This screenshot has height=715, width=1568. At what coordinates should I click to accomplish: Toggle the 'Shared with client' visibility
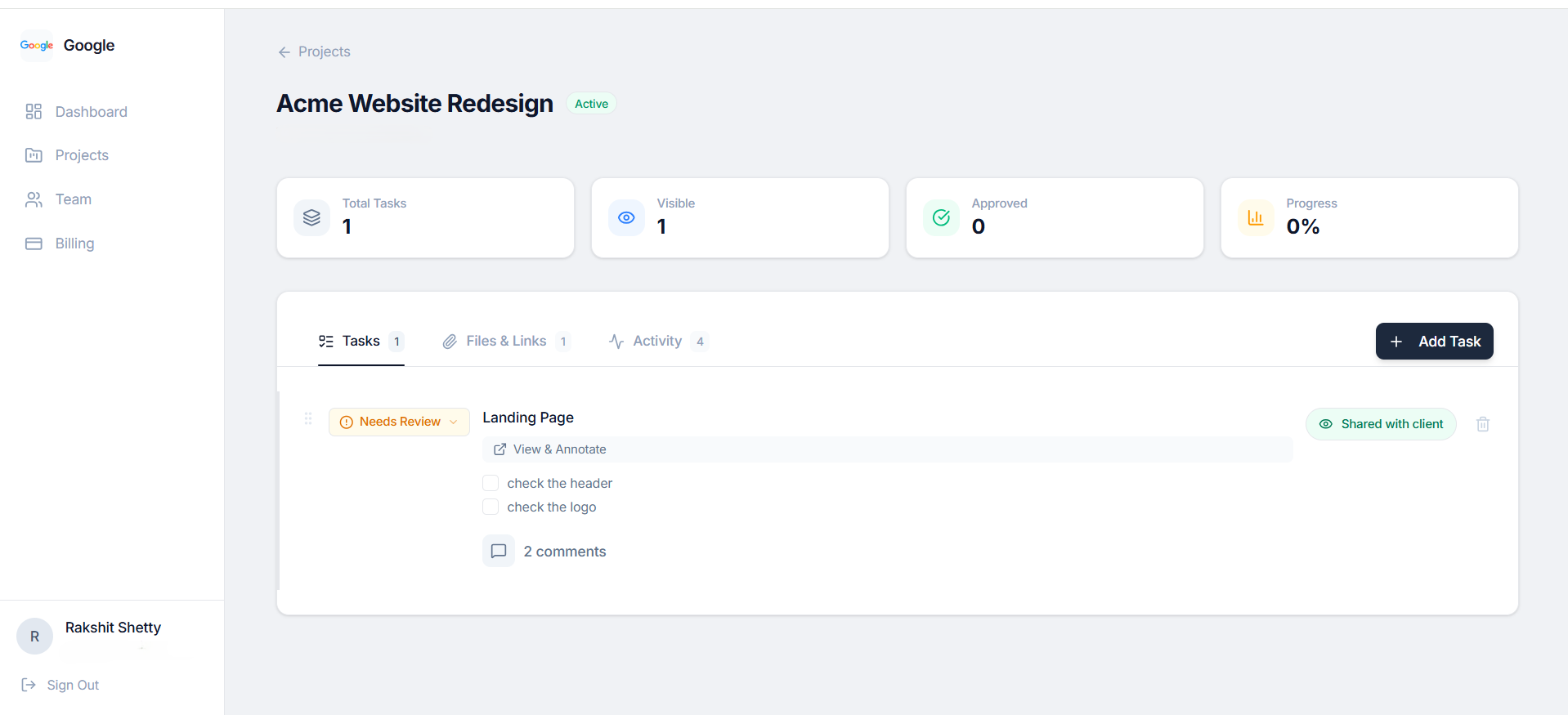(x=1380, y=424)
